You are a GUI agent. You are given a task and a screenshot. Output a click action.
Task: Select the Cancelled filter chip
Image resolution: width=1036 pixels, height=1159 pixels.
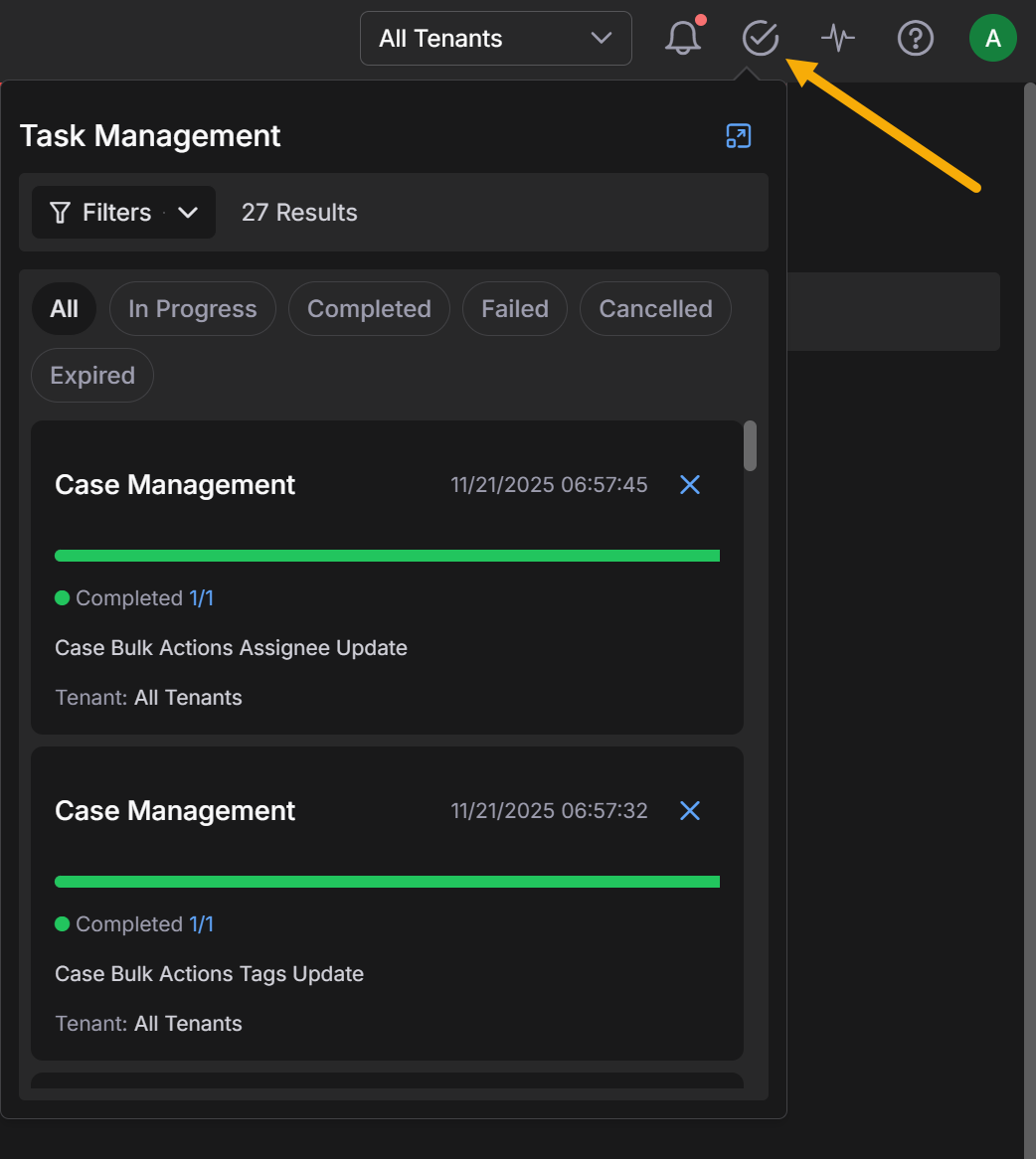pyautogui.click(x=655, y=309)
